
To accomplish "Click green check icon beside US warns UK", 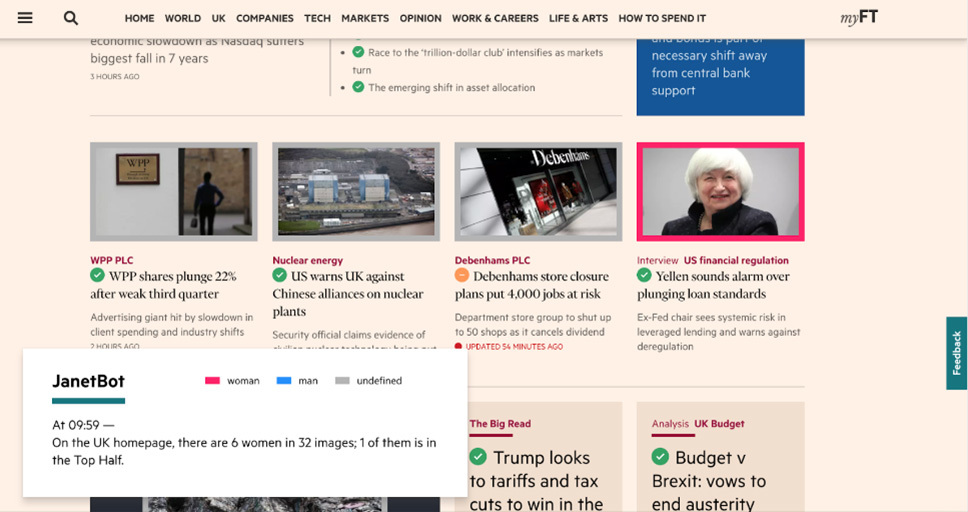I will [x=280, y=275].
